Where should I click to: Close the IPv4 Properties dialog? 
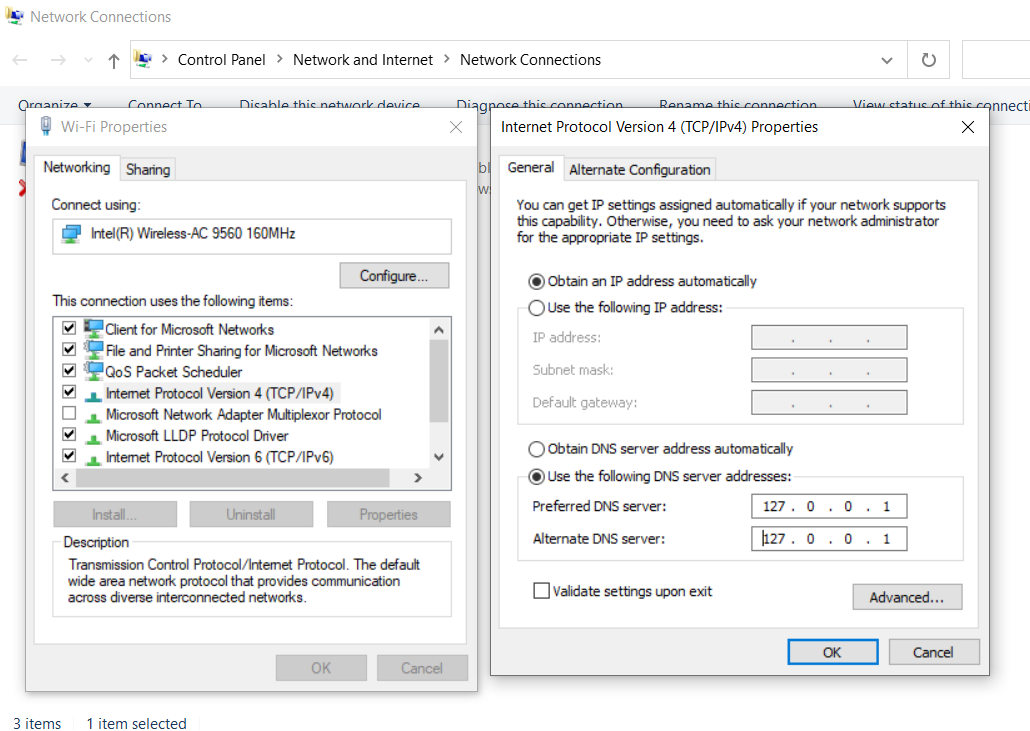pos(968,127)
